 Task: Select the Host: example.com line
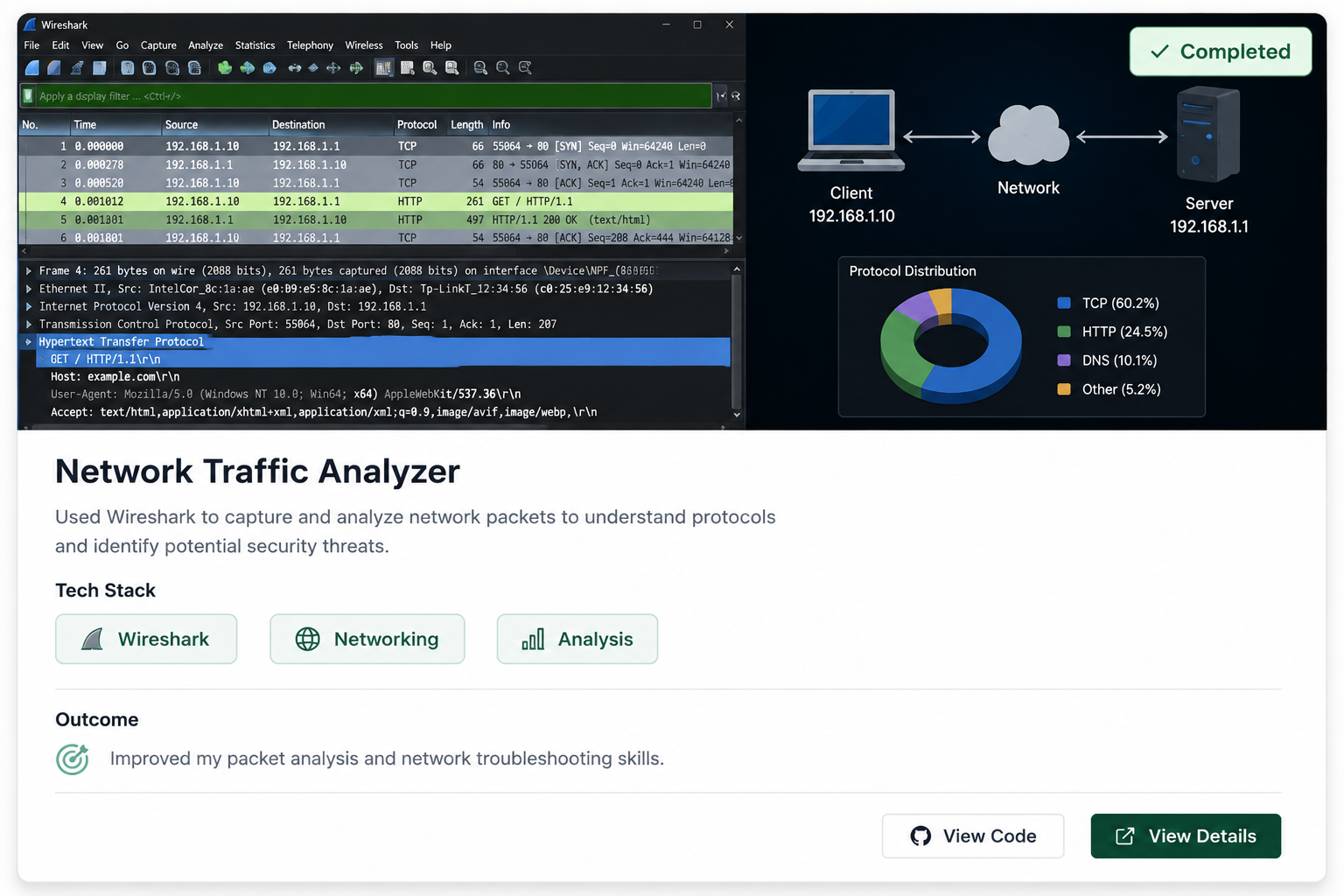click(x=115, y=377)
